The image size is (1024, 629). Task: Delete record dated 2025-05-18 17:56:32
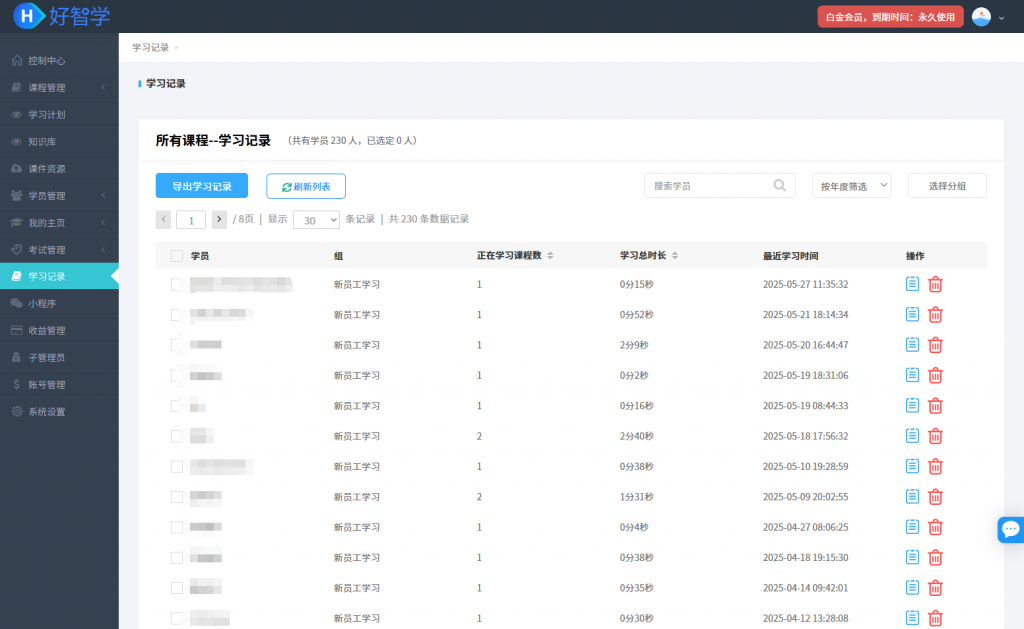tap(935, 436)
